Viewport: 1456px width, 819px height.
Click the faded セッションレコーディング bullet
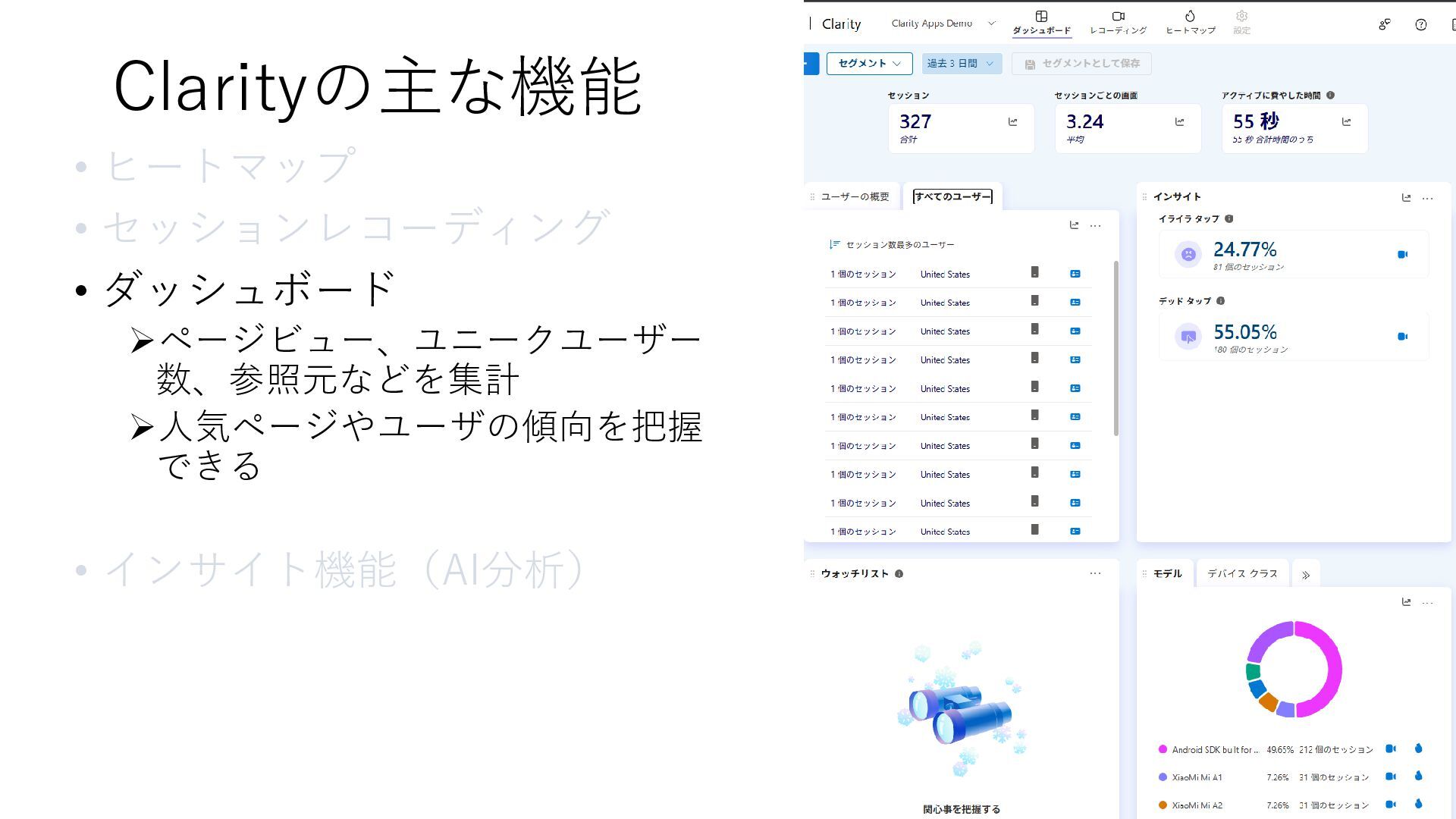point(356,227)
